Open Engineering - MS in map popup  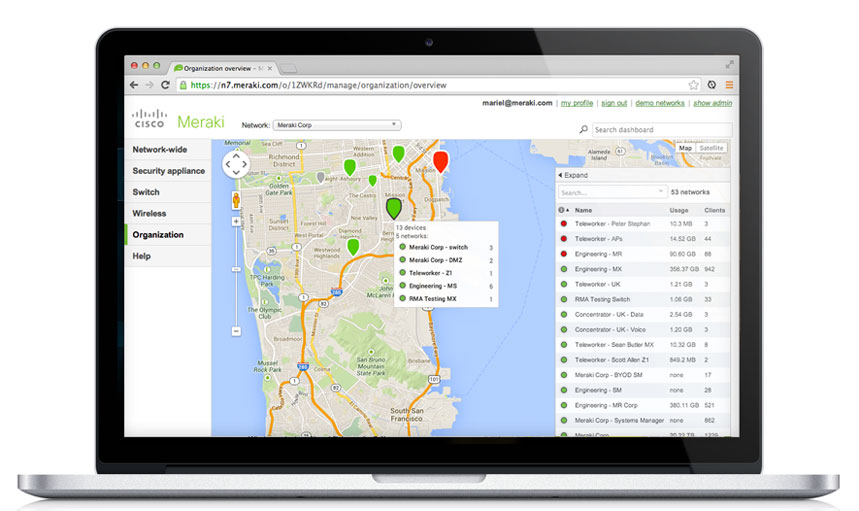433,286
